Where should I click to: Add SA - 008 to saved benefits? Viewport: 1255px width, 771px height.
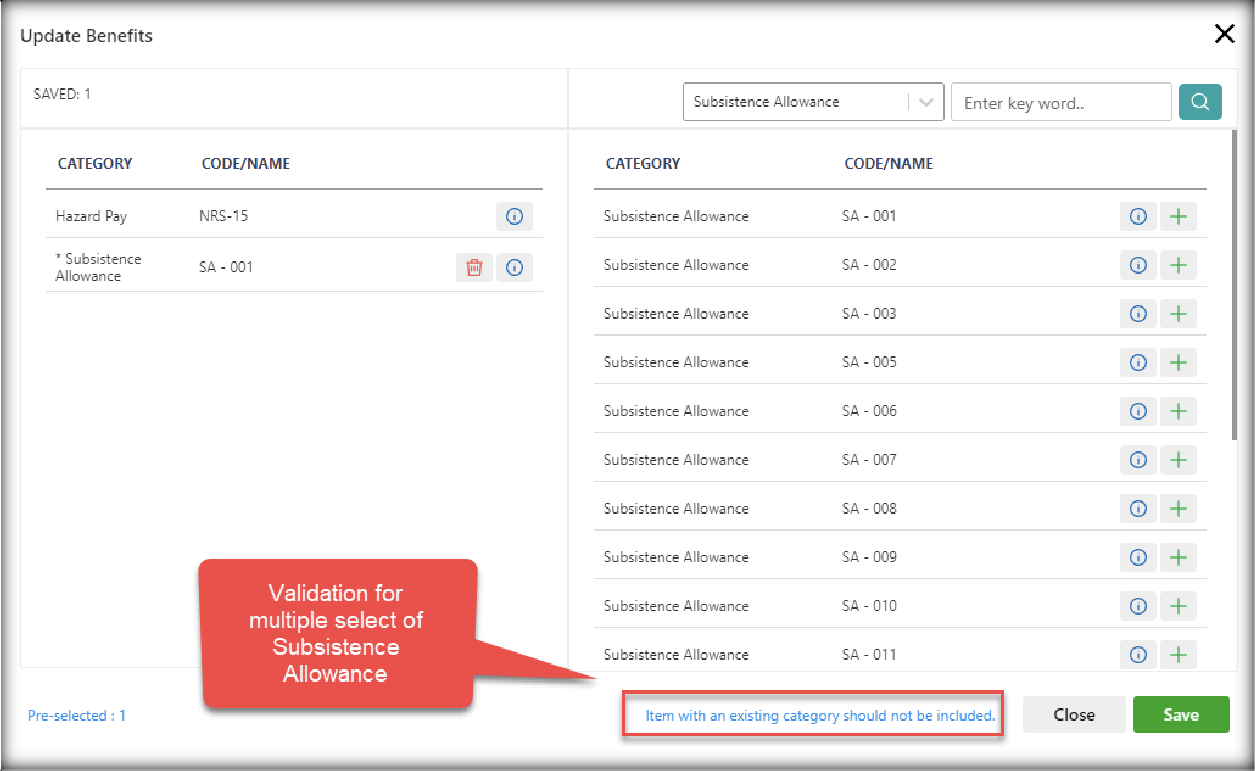click(1178, 509)
